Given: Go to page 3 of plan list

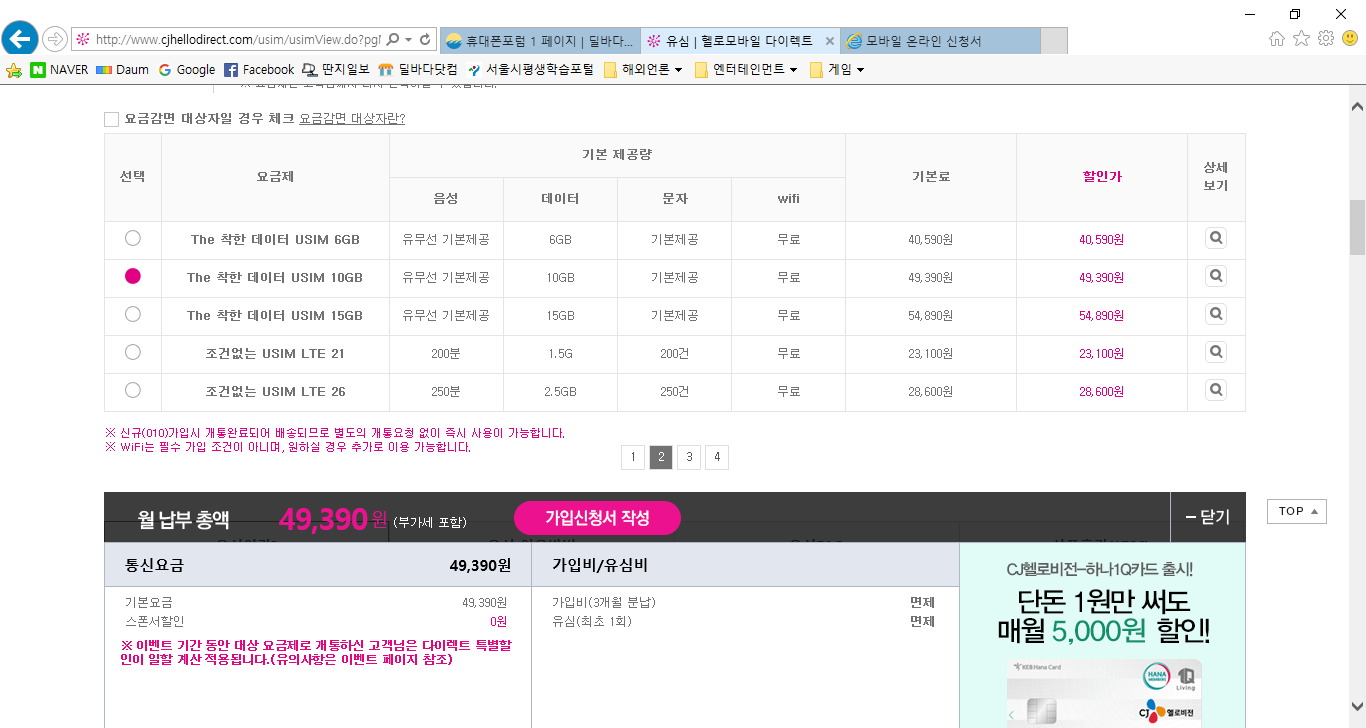Looking at the screenshot, I should [688, 458].
